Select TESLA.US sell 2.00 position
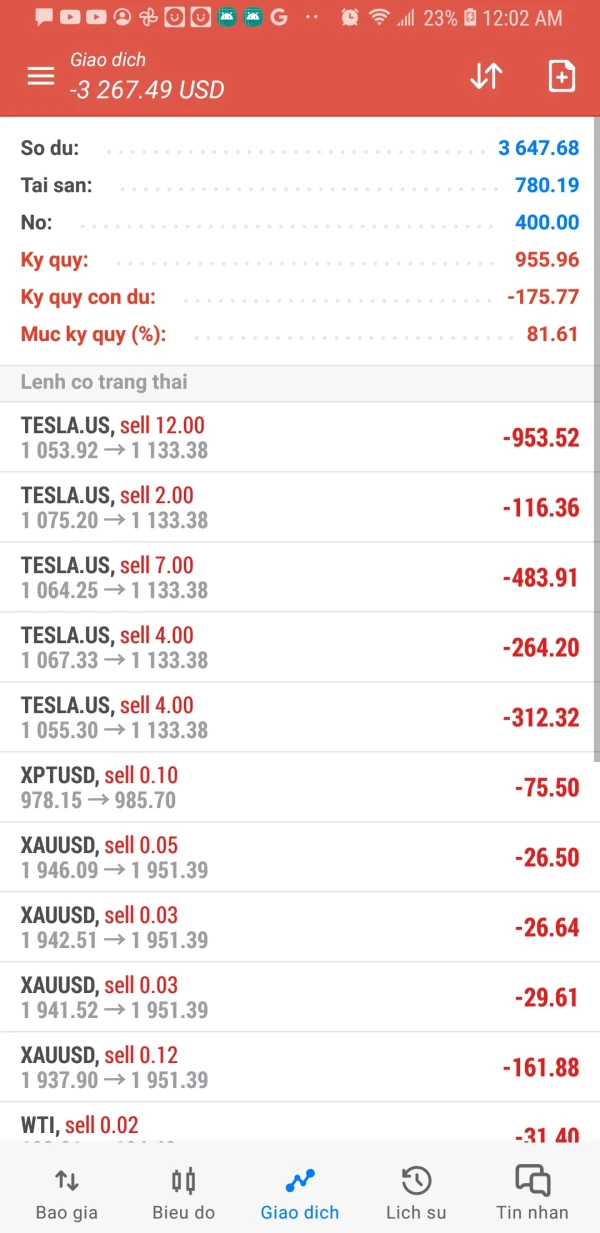 point(300,507)
